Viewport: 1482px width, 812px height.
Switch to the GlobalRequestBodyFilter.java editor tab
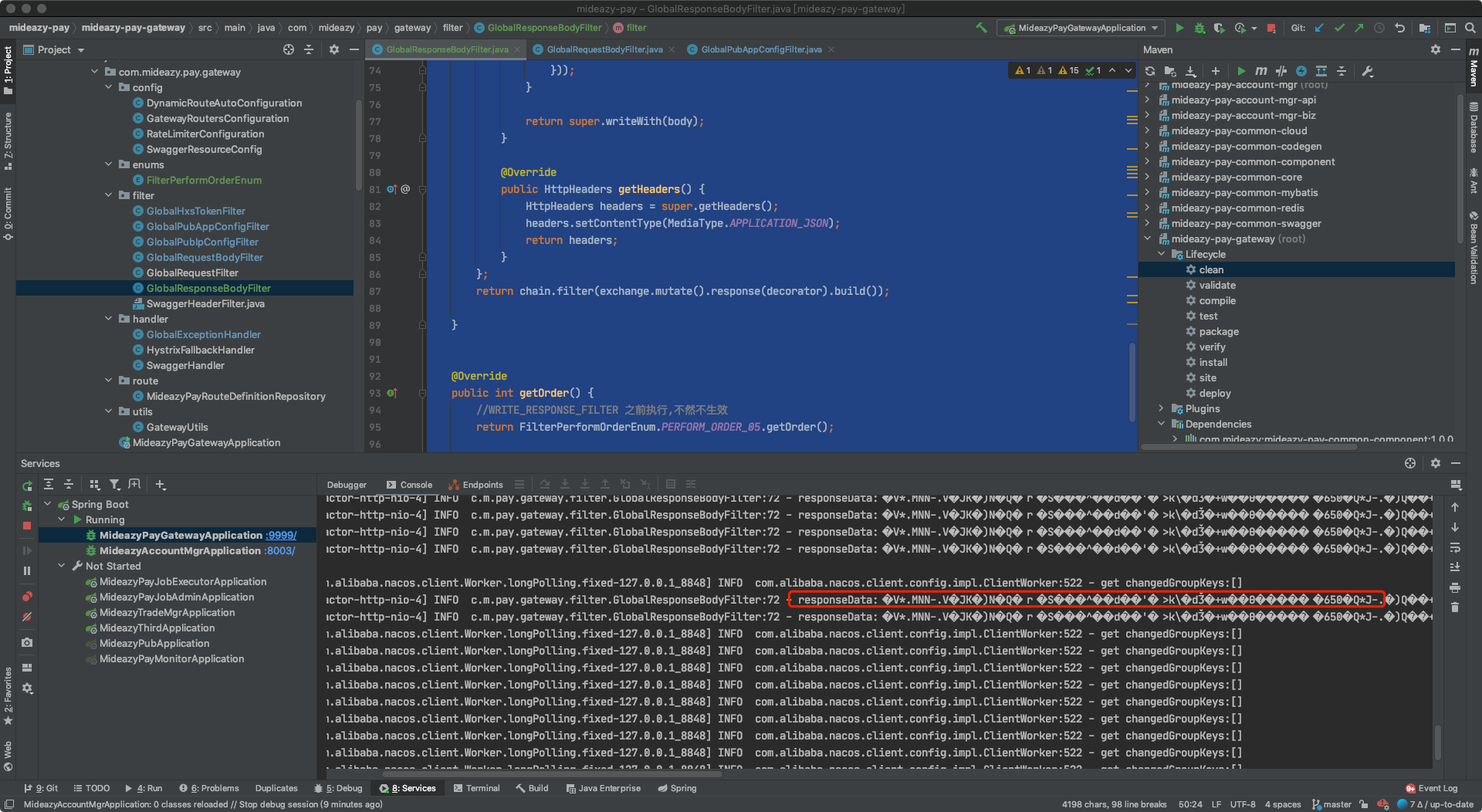click(604, 49)
